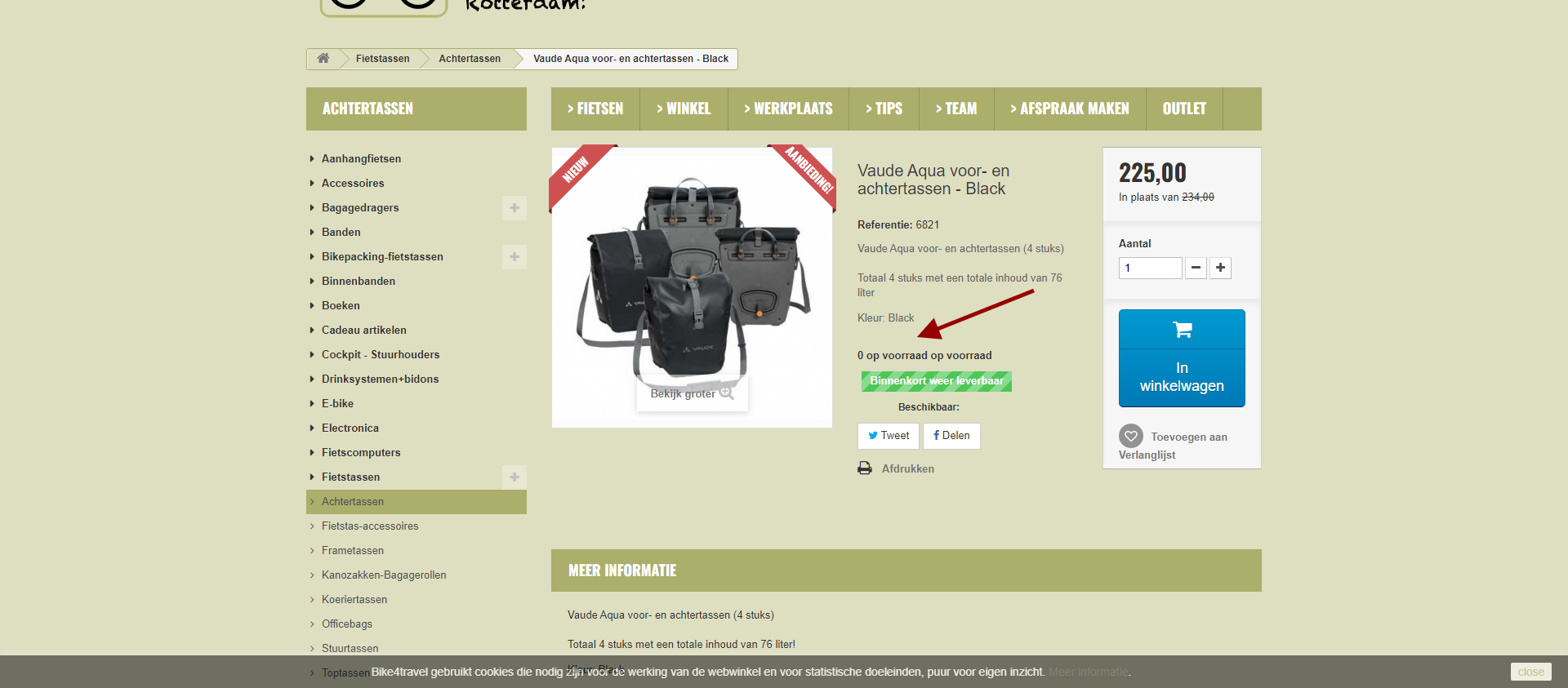
Task: Enlarge the product image of Vaude bags
Action: tap(692, 287)
